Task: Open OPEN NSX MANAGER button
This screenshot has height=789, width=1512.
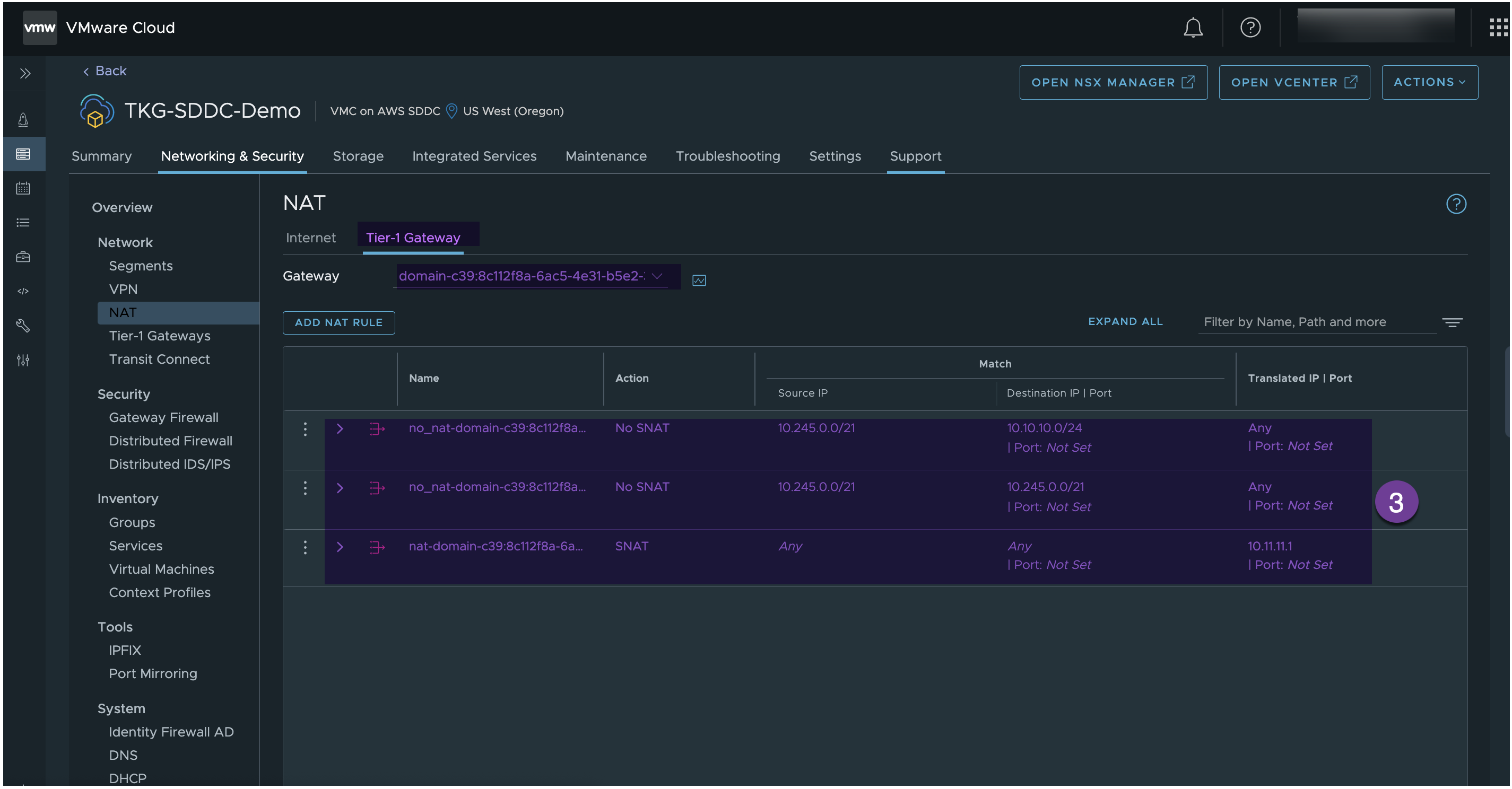Action: (x=1113, y=81)
